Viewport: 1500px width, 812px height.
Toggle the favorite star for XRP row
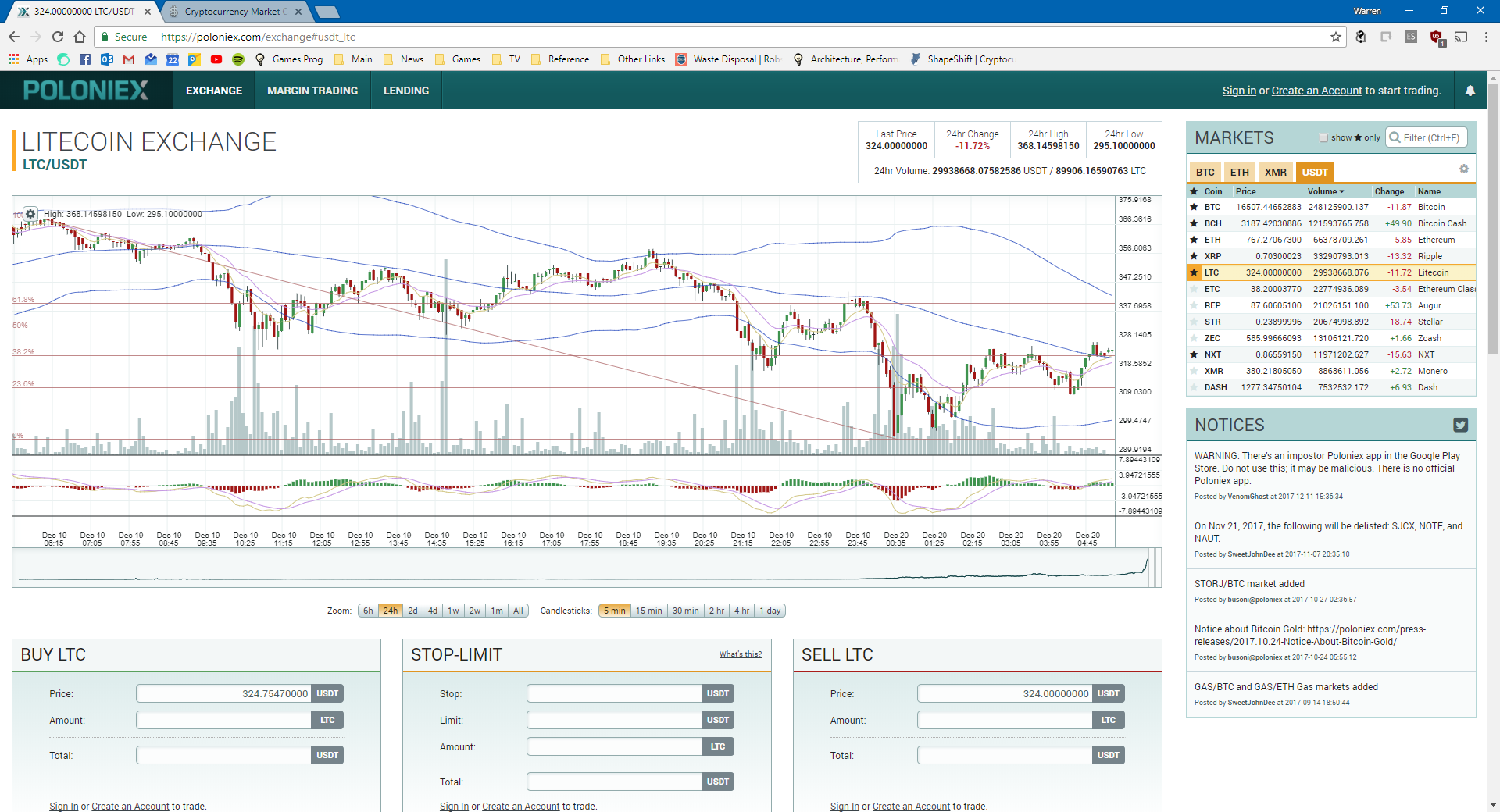pos(1194,256)
